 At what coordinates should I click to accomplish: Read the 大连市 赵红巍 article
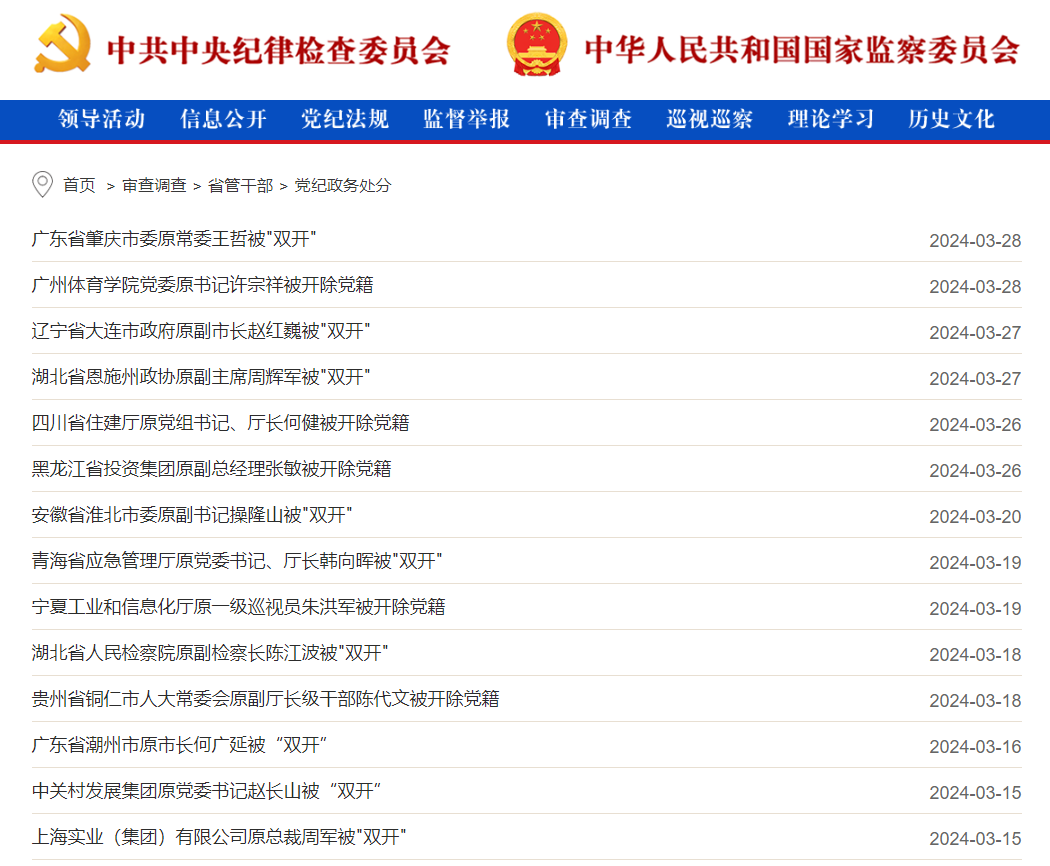coord(201,331)
